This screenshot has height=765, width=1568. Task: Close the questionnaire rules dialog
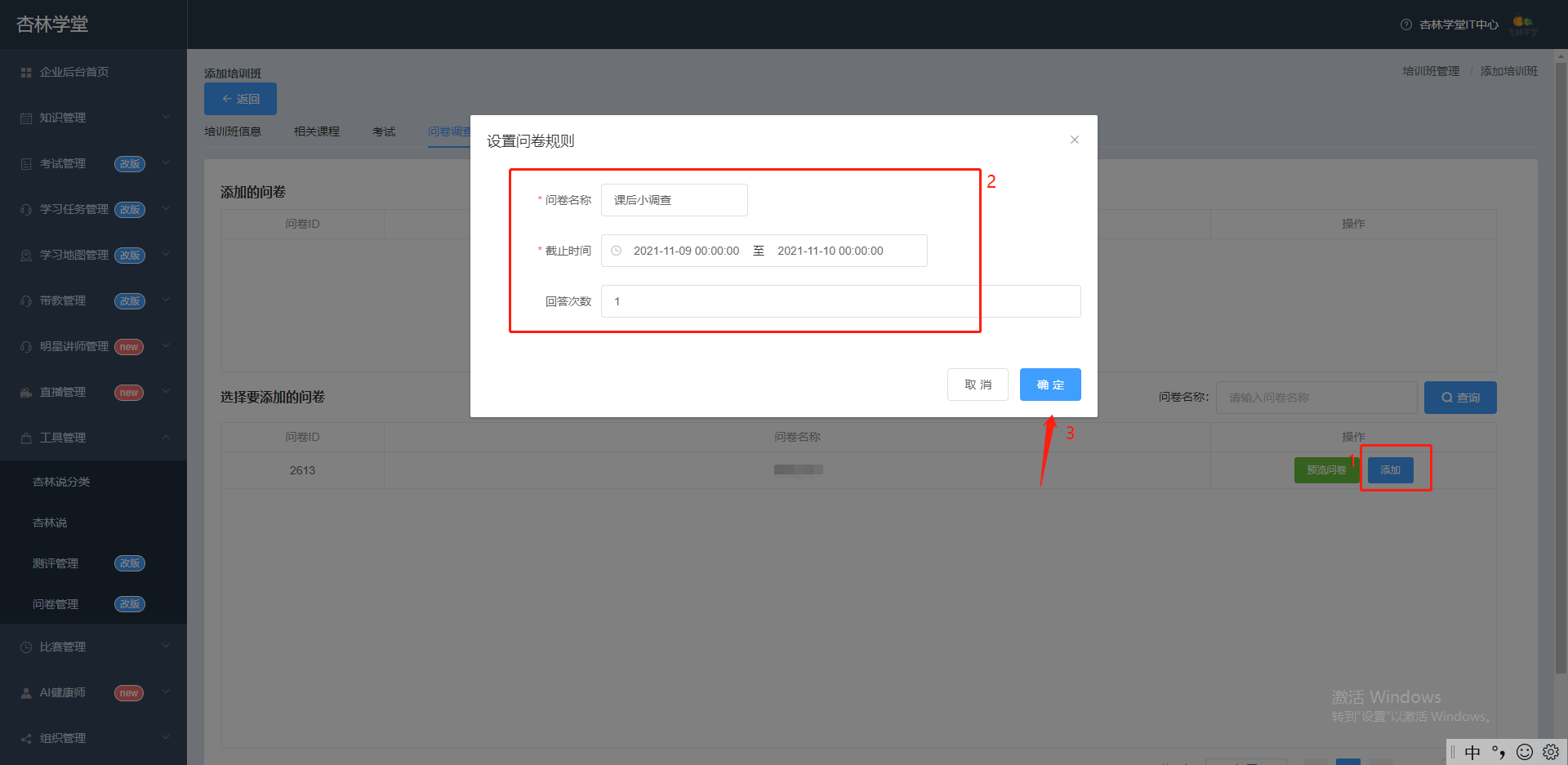coord(1075,140)
